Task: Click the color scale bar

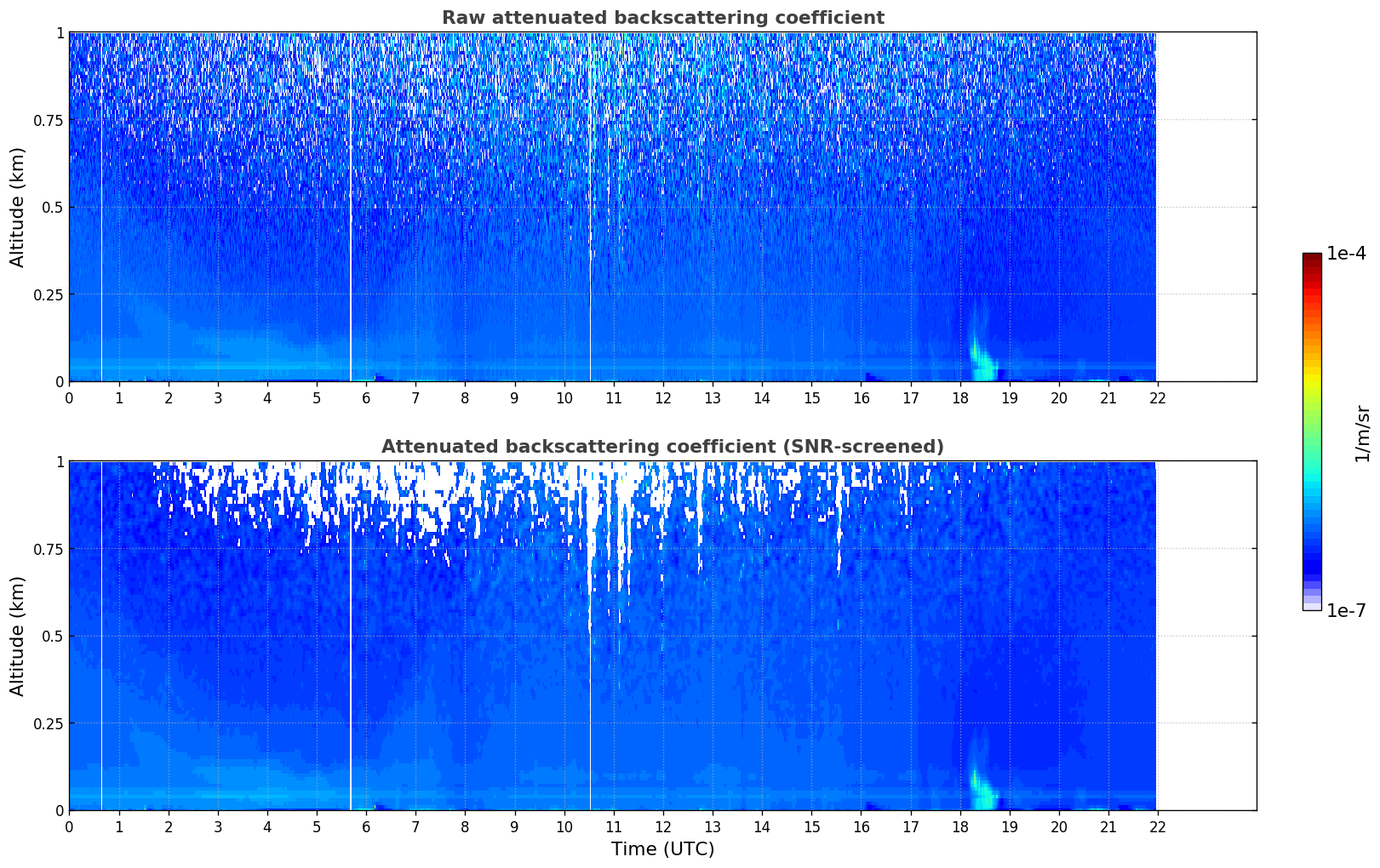Action: [1312, 431]
